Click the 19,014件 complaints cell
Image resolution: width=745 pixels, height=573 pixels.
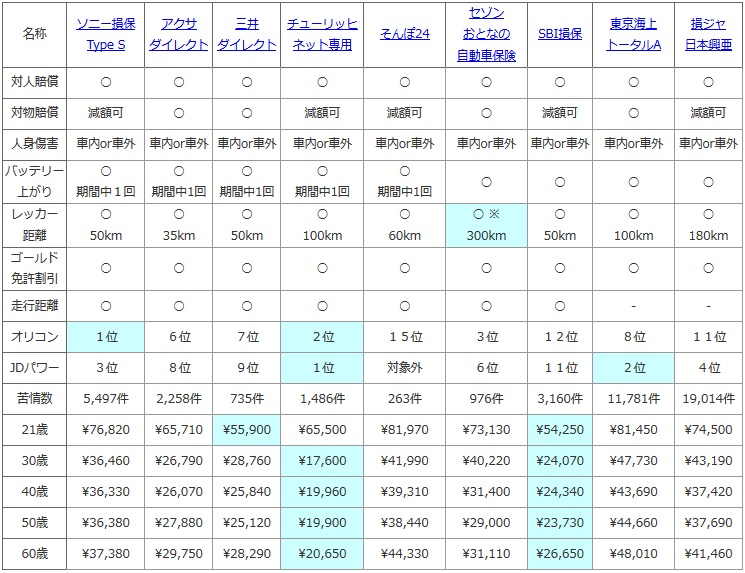708,399
